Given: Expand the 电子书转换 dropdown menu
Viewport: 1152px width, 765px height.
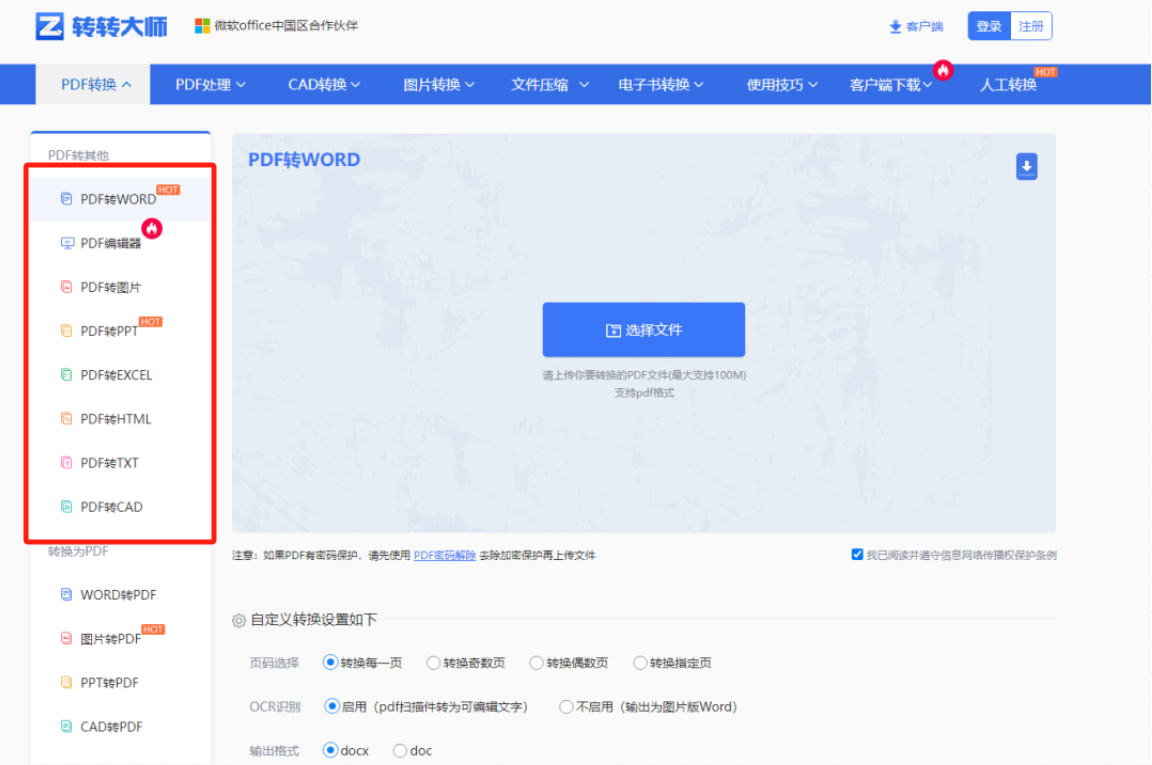Looking at the screenshot, I should tap(660, 85).
